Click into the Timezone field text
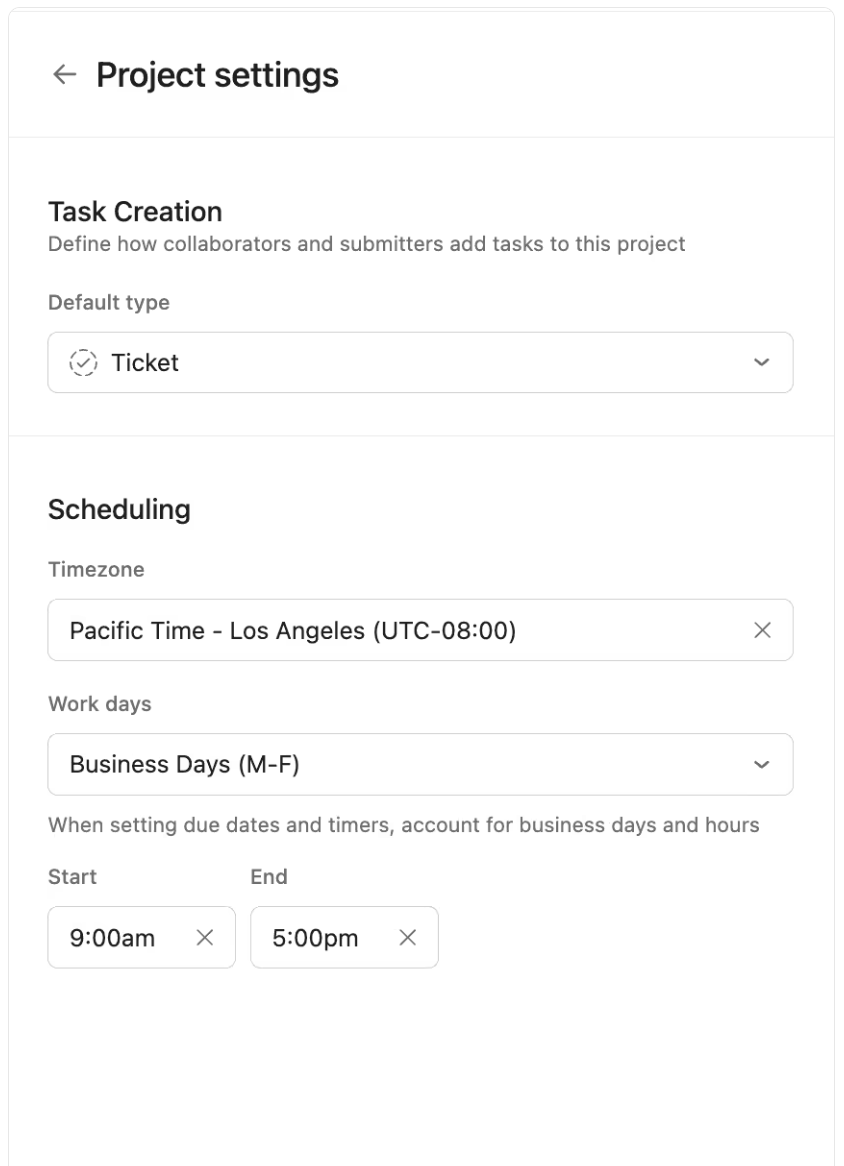Viewport: 844px width, 1166px height. coord(292,631)
